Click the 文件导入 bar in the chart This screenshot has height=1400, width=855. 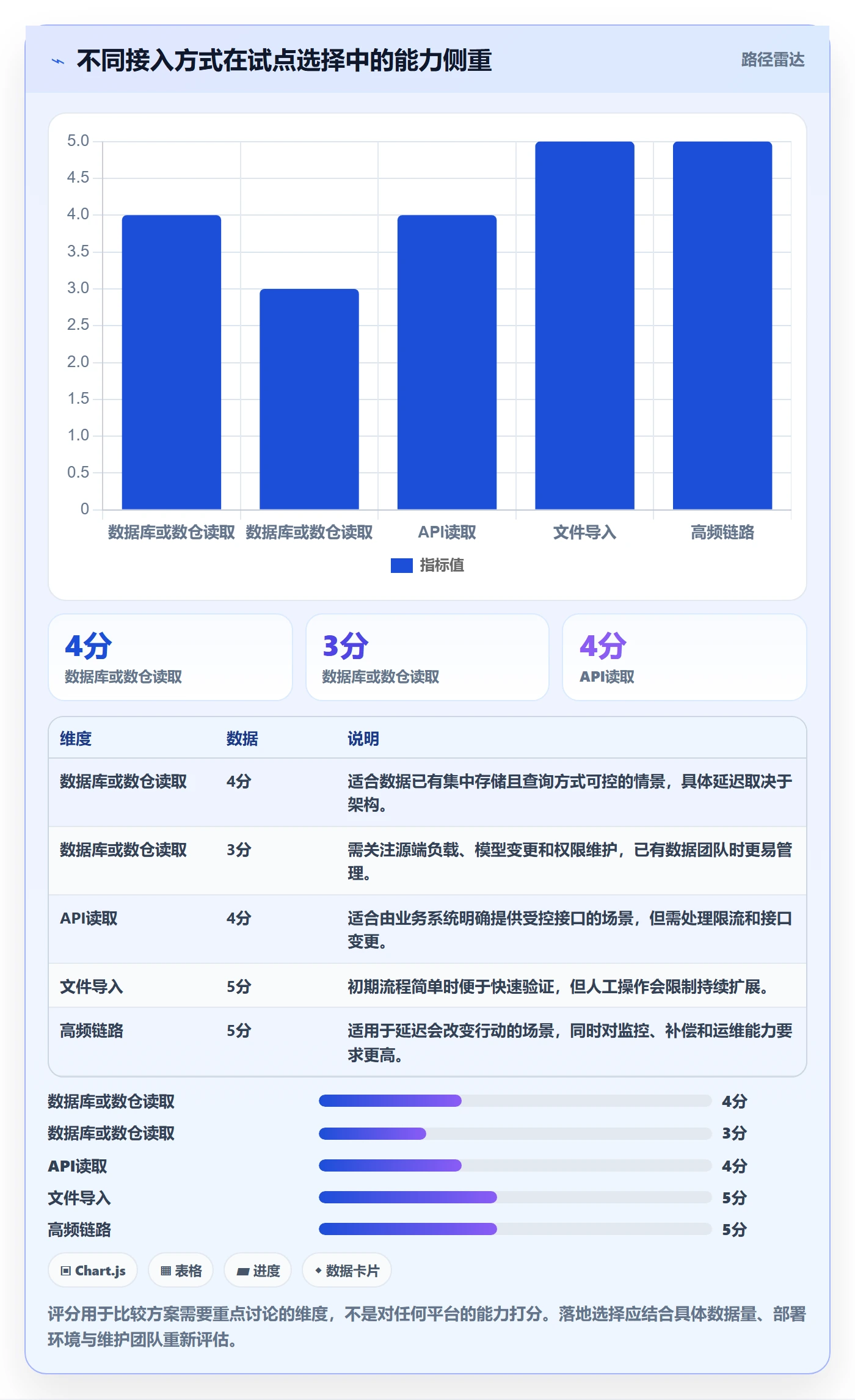pos(584,326)
